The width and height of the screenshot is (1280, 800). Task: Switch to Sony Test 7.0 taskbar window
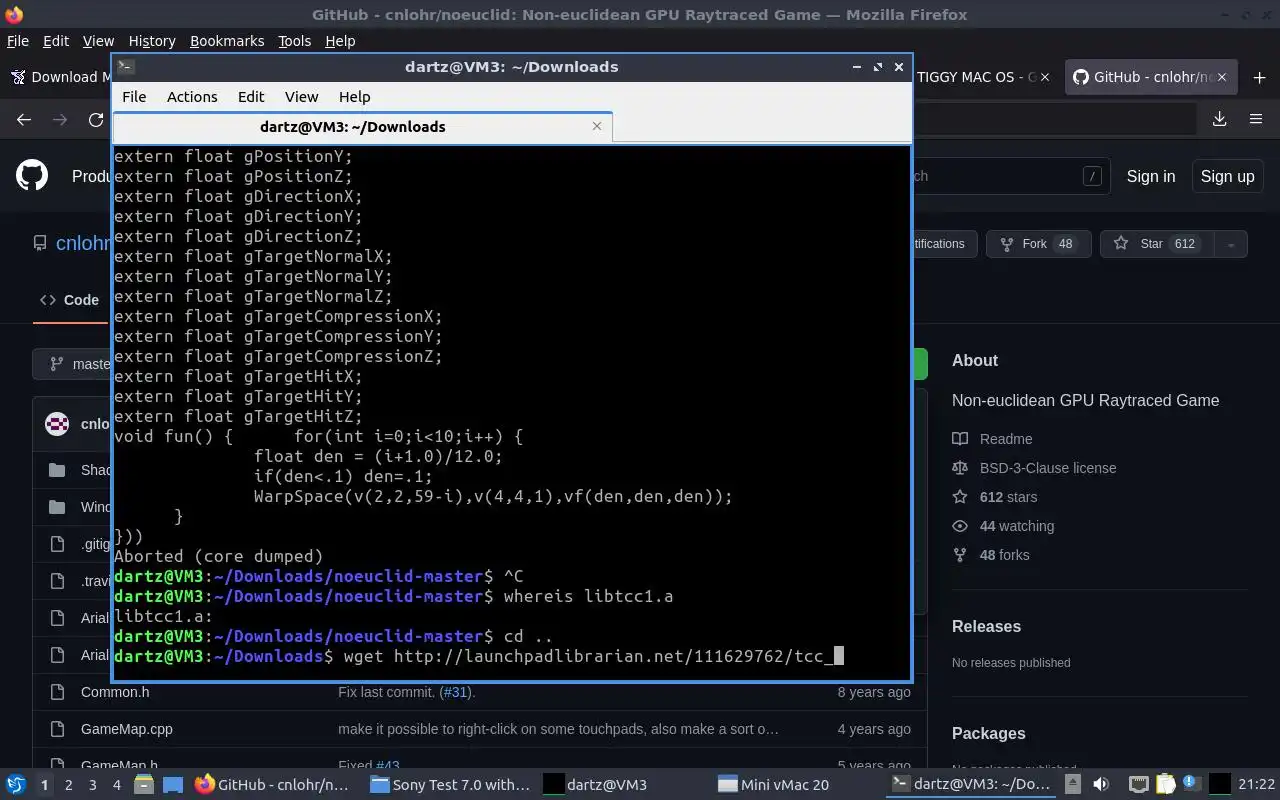(450, 785)
